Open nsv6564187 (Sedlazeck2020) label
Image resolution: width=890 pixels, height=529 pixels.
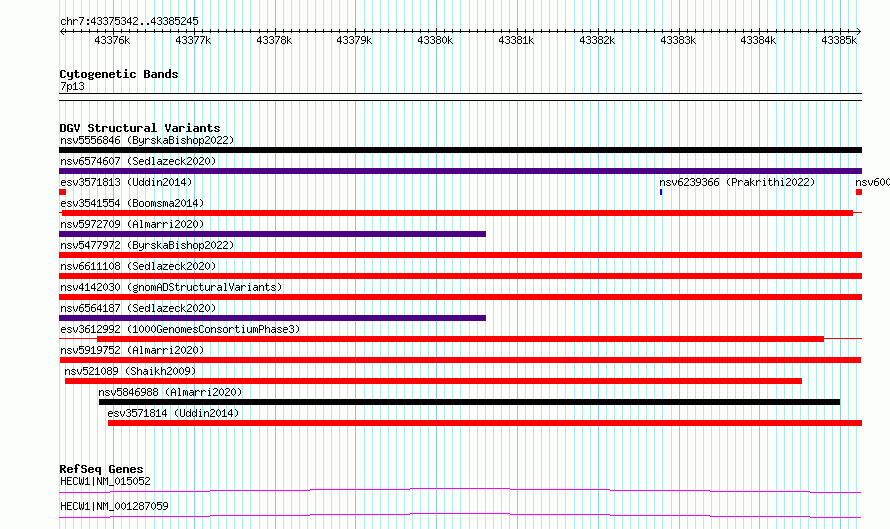pos(138,308)
